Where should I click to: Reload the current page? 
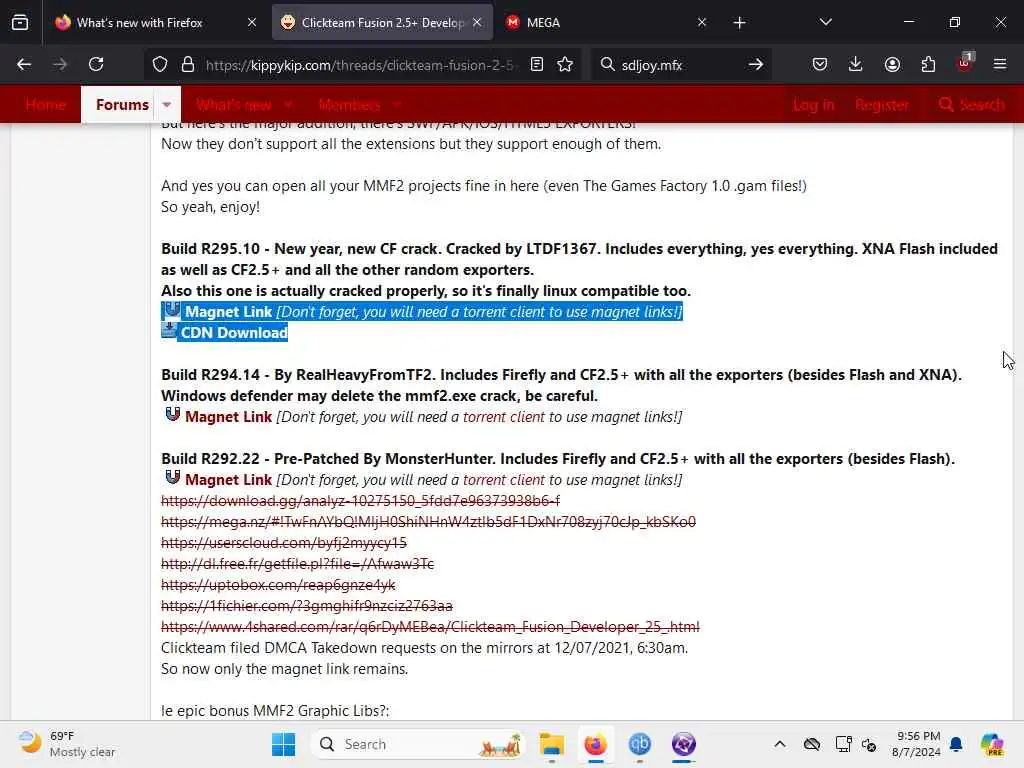pos(96,64)
